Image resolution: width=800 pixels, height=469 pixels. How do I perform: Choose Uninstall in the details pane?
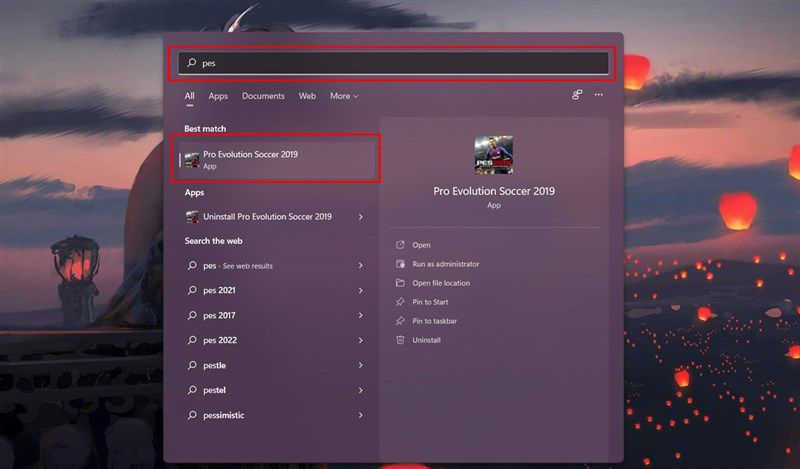[x=427, y=340]
